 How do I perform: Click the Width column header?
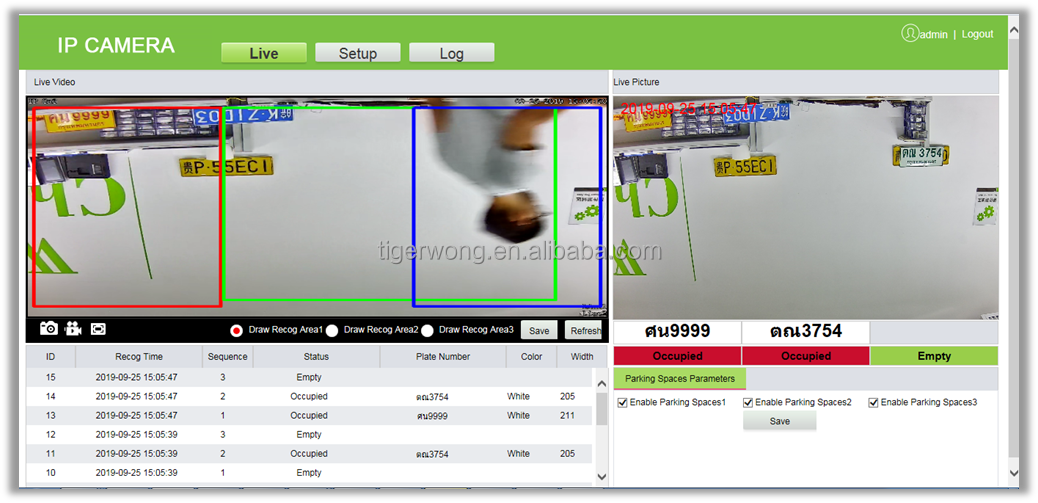pyautogui.click(x=582, y=356)
